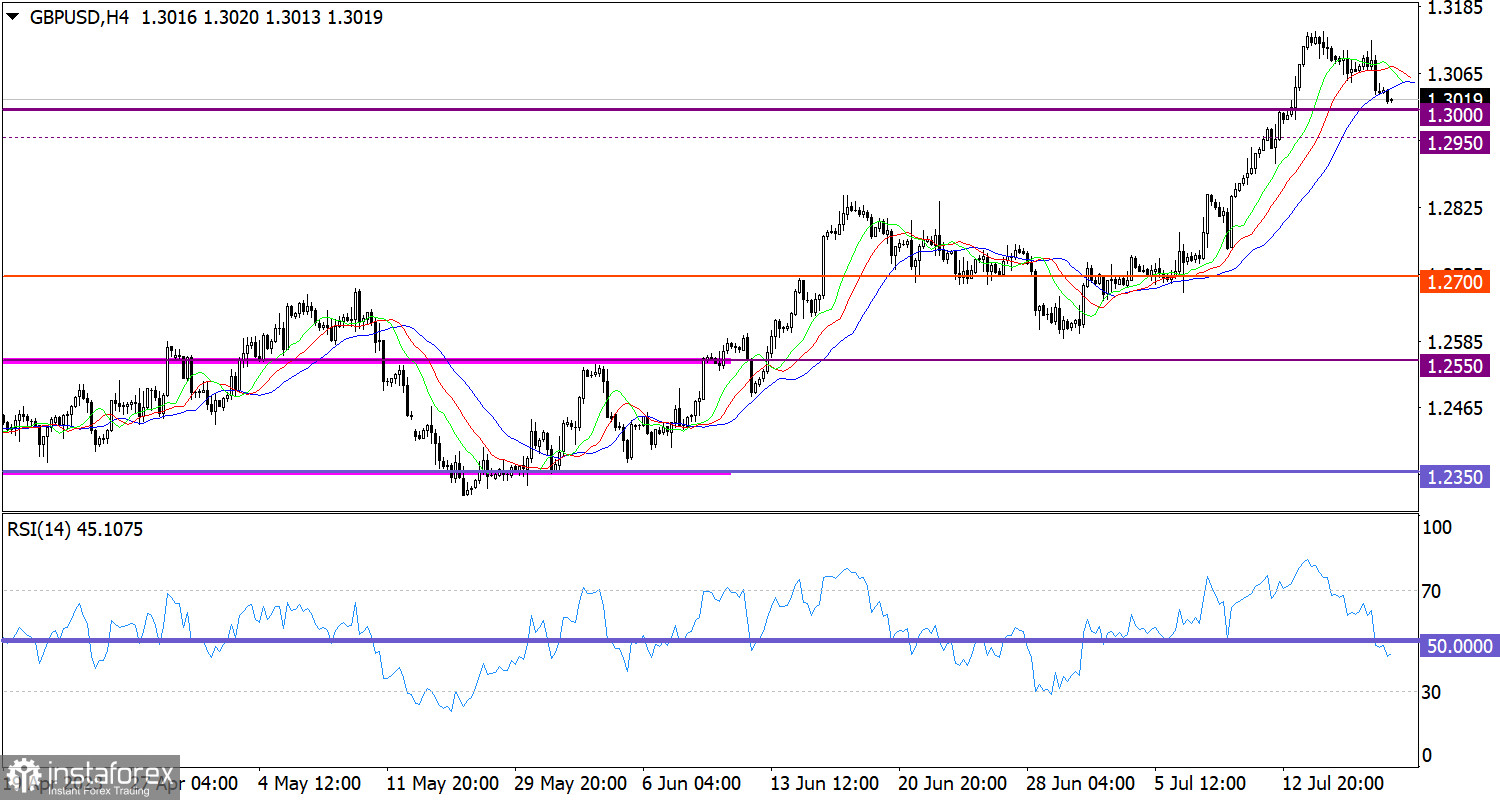Click the 1.3185 price axis value
This screenshot has width=1500, height=800.
click(1455, 8)
